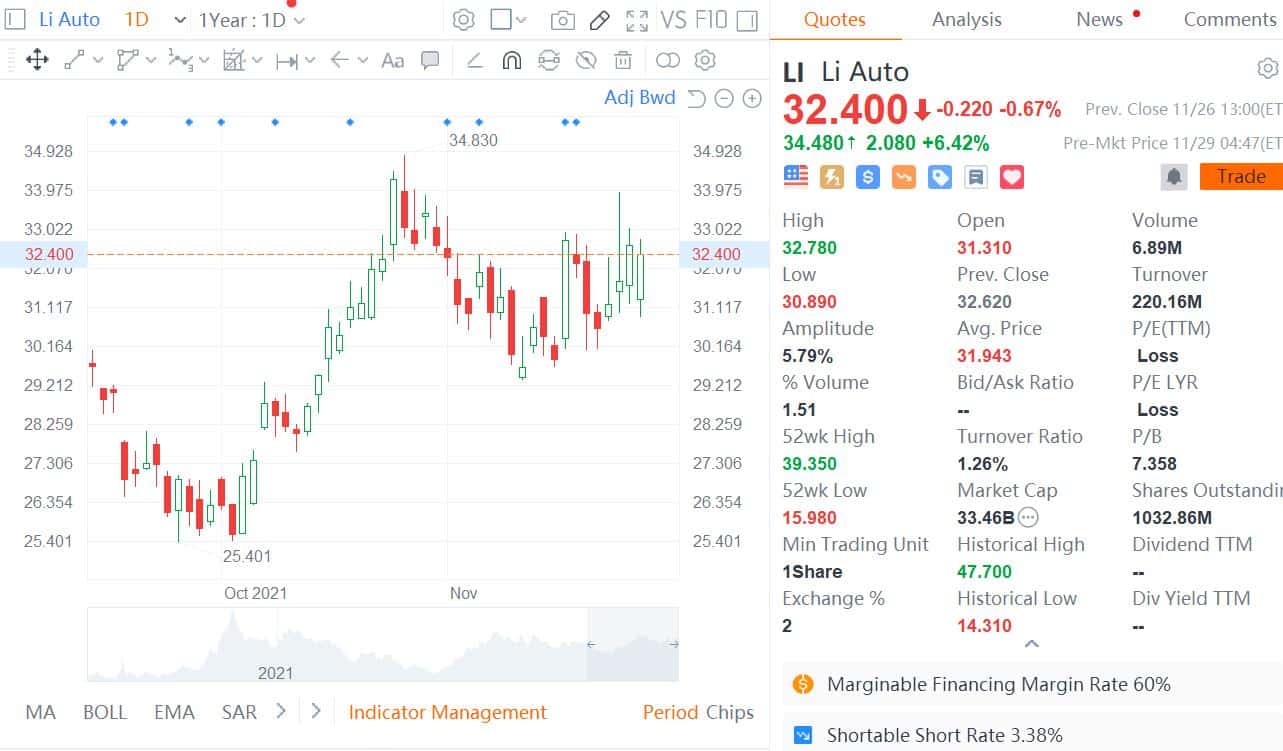Viewport: 1283px width, 751px height.
Task: Click the bell notification icon
Action: tap(1174, 176)
